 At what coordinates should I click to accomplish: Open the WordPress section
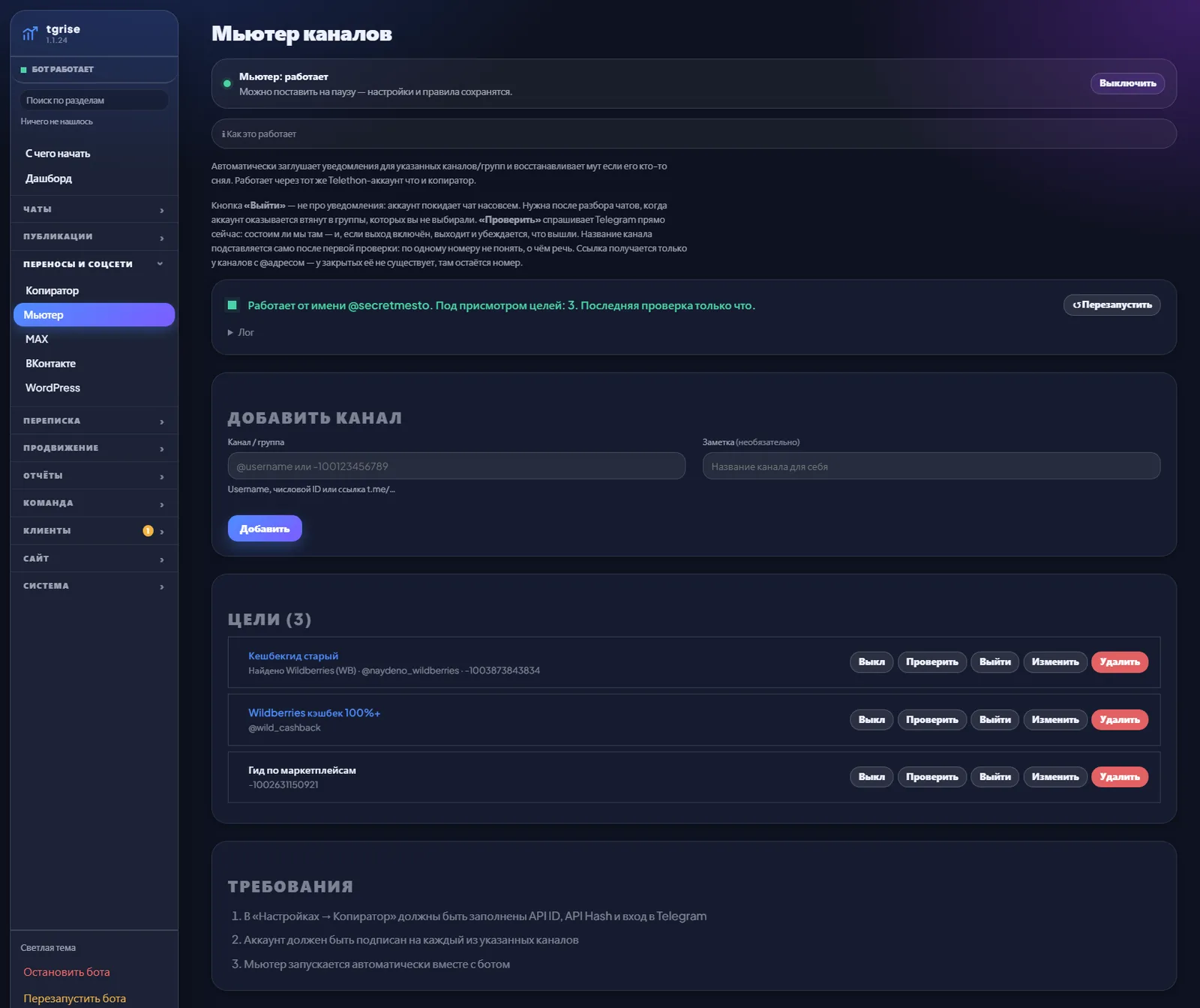[52, 388]
